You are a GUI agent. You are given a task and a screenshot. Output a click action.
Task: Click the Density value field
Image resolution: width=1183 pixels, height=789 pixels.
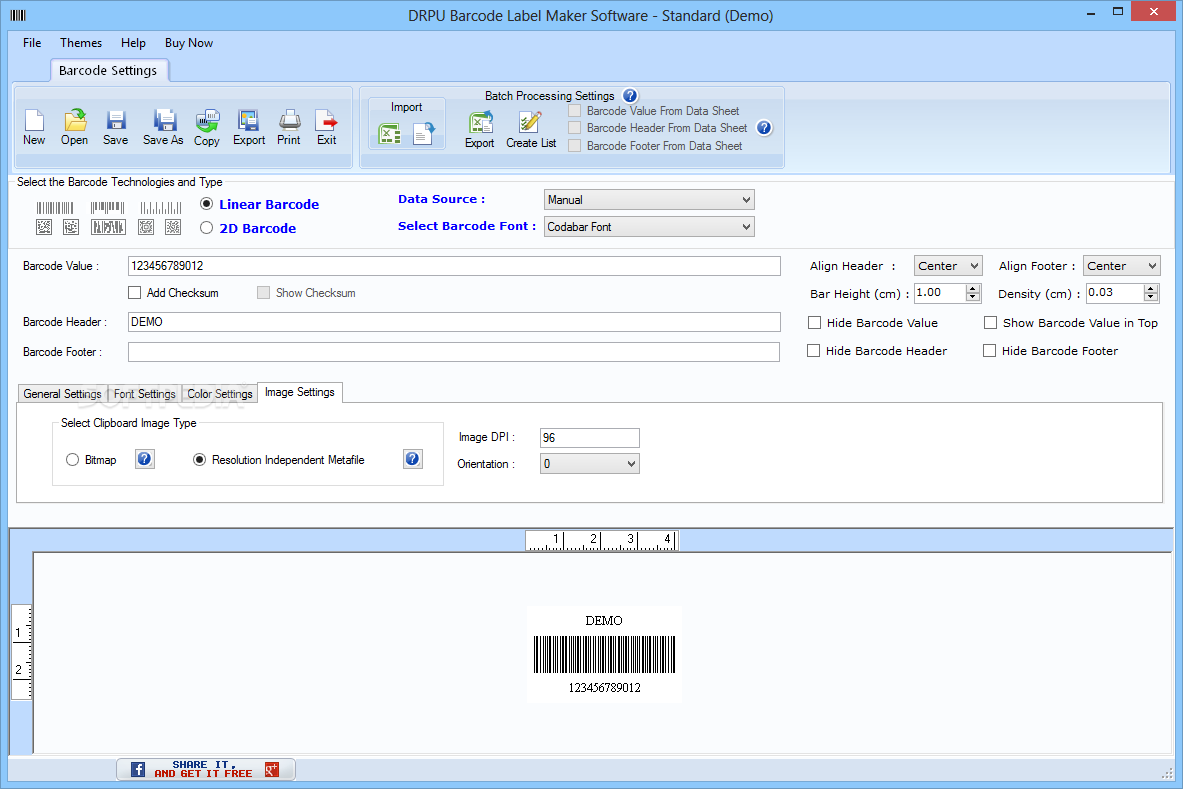(x=1115, y=293)
